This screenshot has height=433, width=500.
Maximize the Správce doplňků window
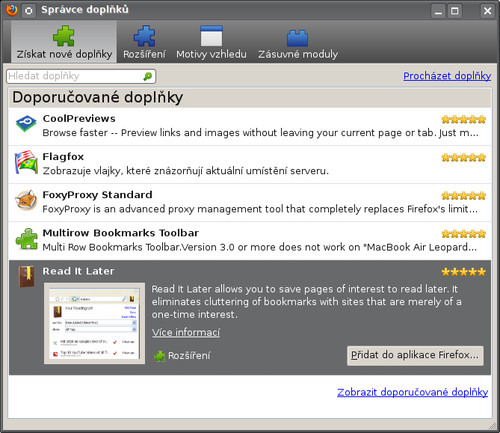click(455, 11)
